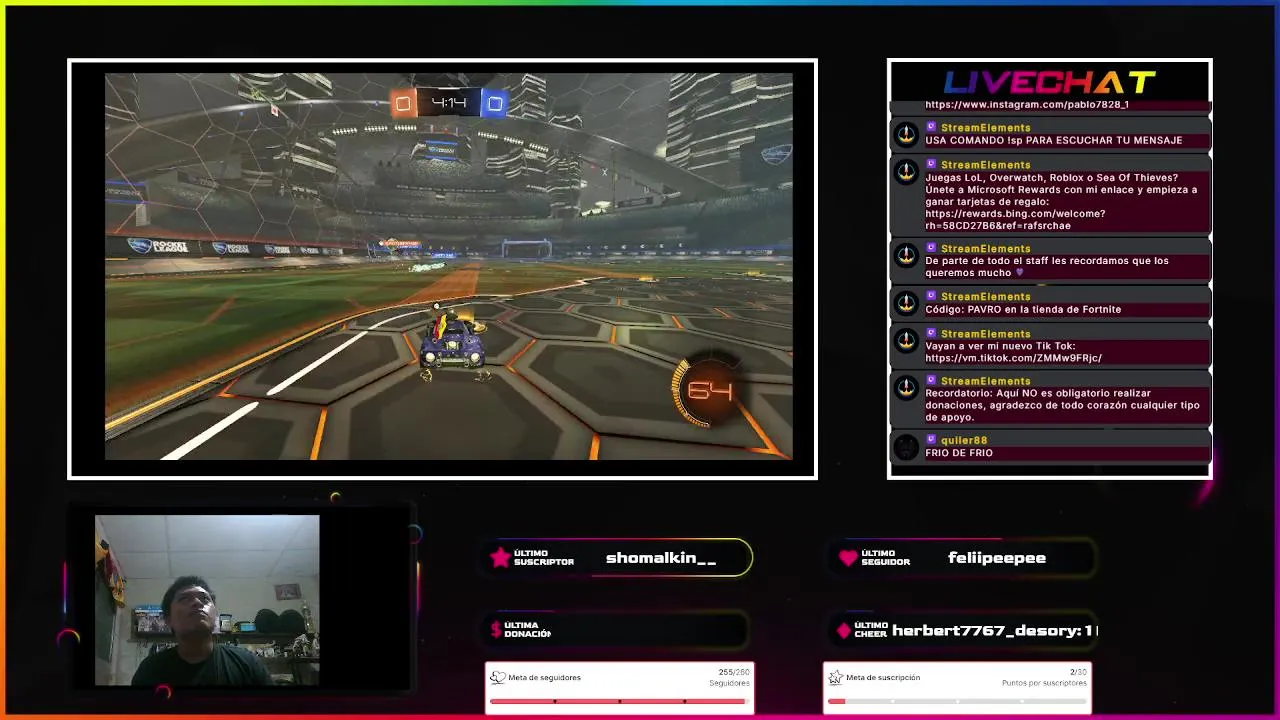Click StreamElements avatar beside the "USA COMANDO !sp" message

pos(906,134)
